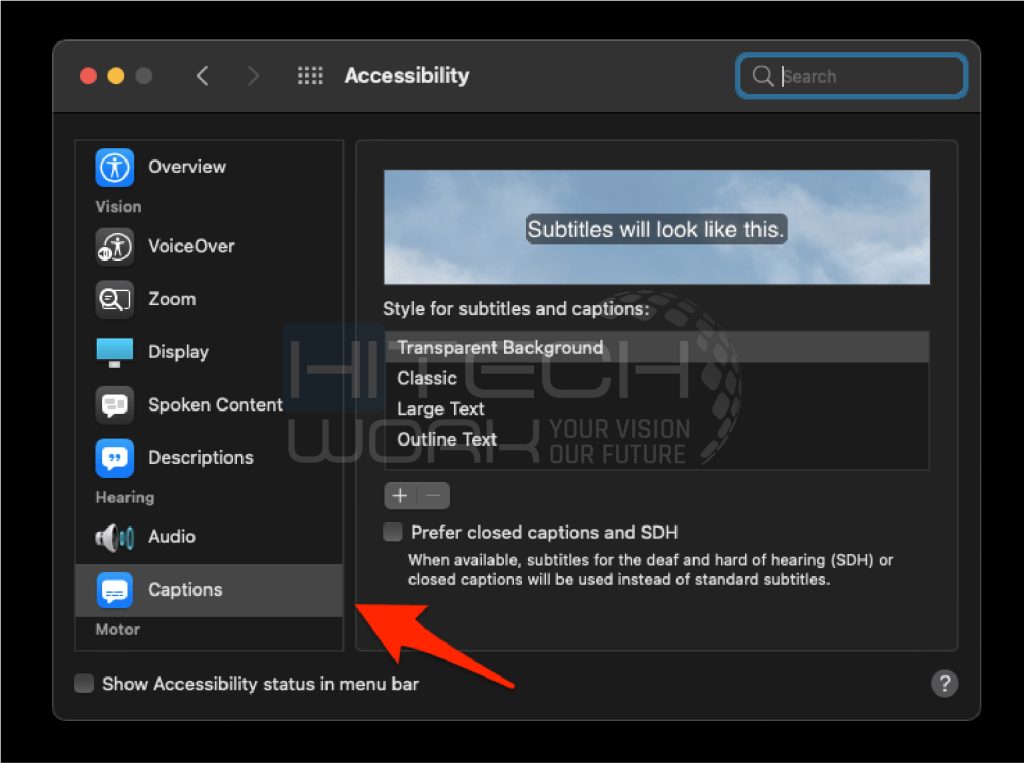Select the Display monitor icon
Screen dimensions: 1024x763
pos(115,352)
